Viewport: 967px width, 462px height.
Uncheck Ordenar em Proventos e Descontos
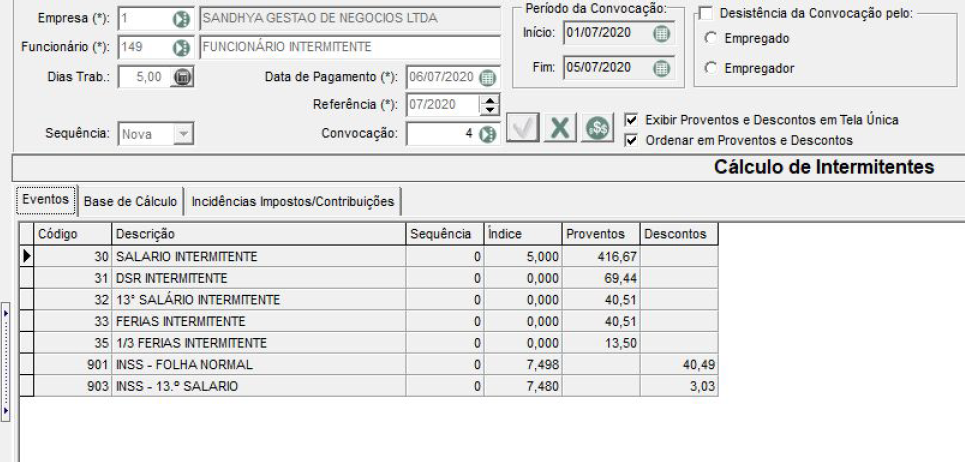coord(632,140)
